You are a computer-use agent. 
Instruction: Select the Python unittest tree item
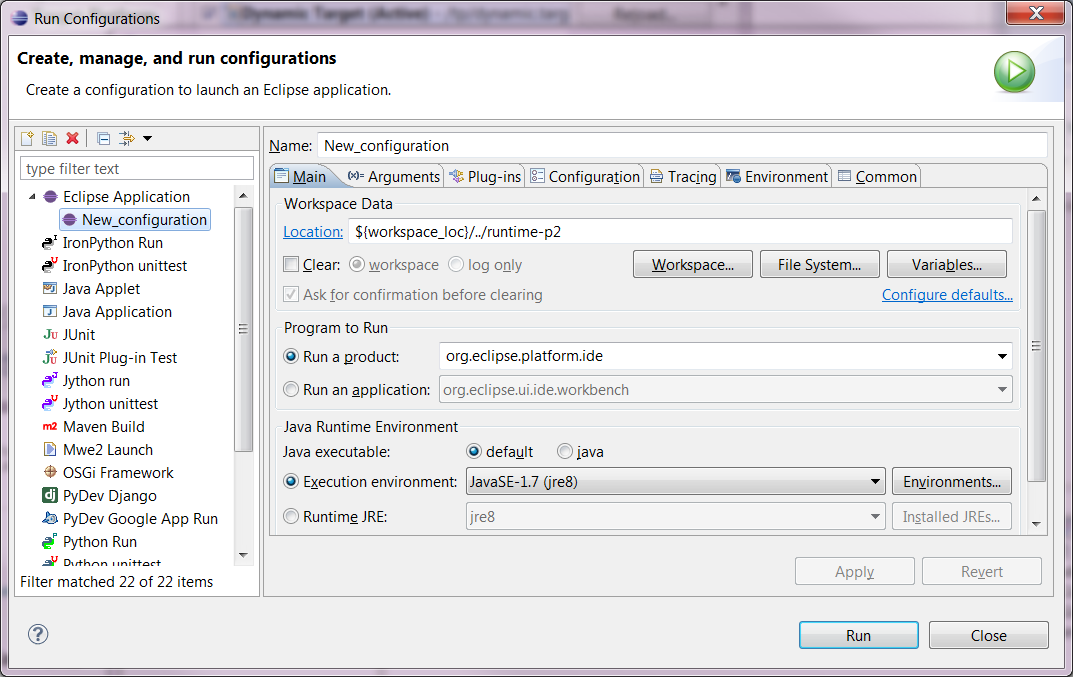(x=103, y=561)
